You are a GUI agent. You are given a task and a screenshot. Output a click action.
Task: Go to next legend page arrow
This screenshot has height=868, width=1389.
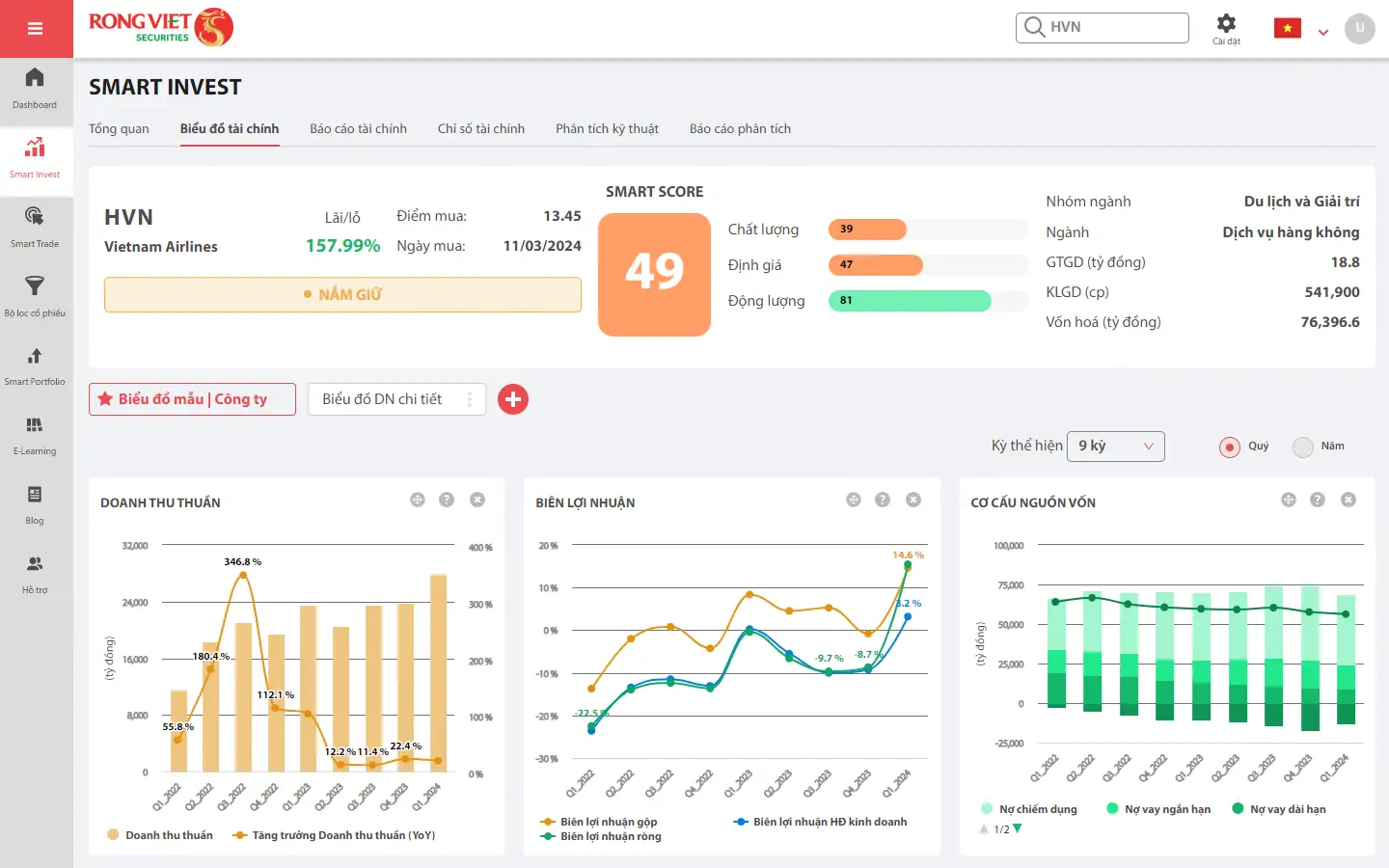click(x=1018, y=828)
